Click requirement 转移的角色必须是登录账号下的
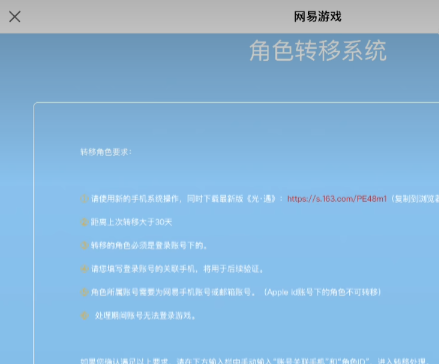Viewport: 439px width, 364px height. (149, 246)
